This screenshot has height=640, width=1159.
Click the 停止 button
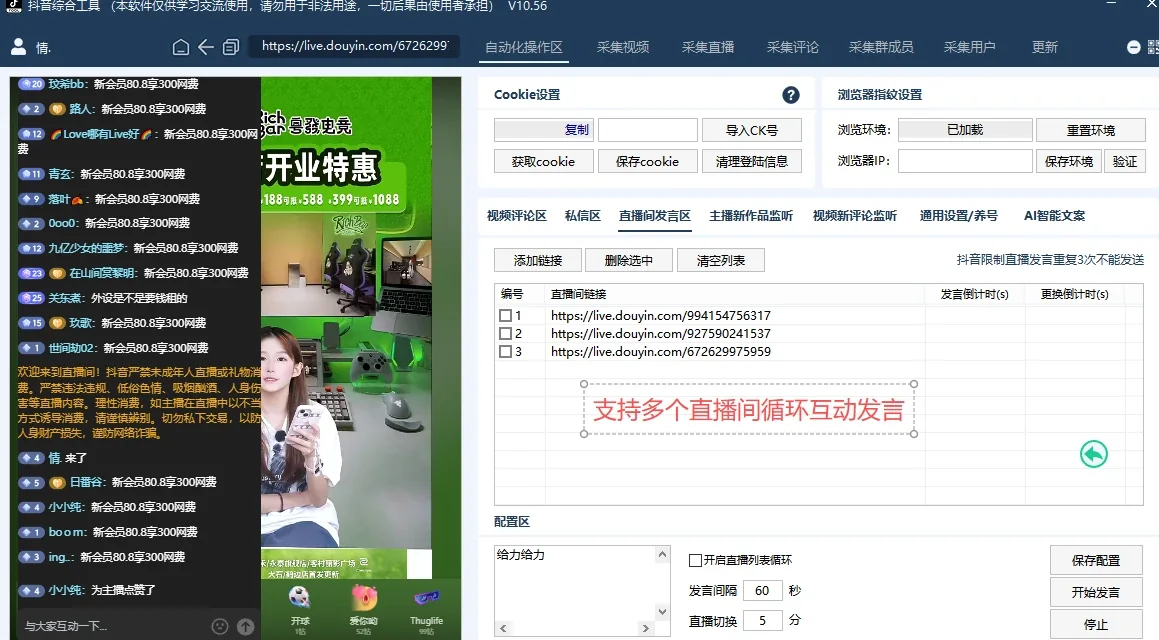click(x=1096, y=624)
